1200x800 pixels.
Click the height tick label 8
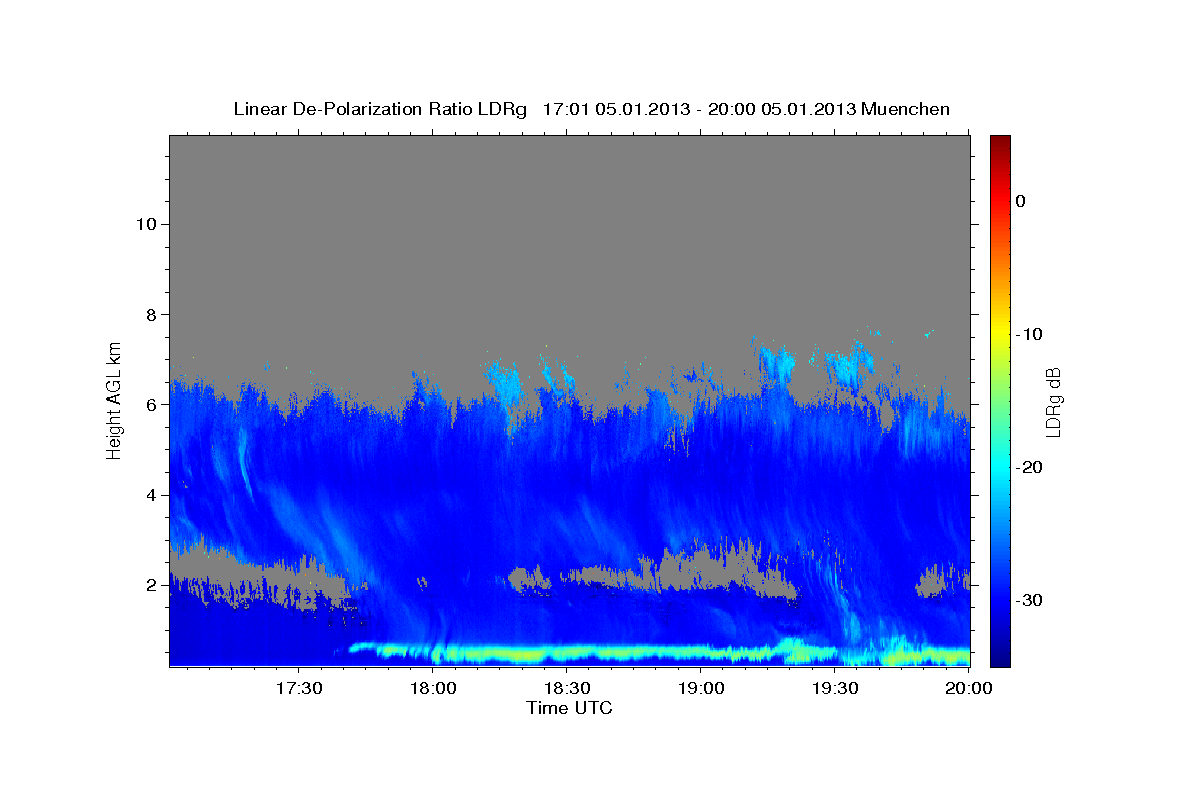[x=152, y=314]
